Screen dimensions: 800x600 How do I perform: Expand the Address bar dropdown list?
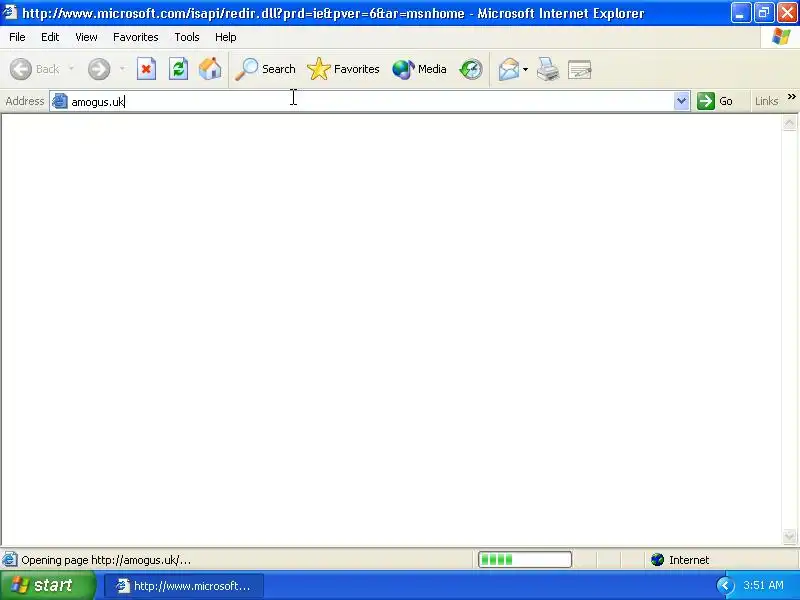681,101
